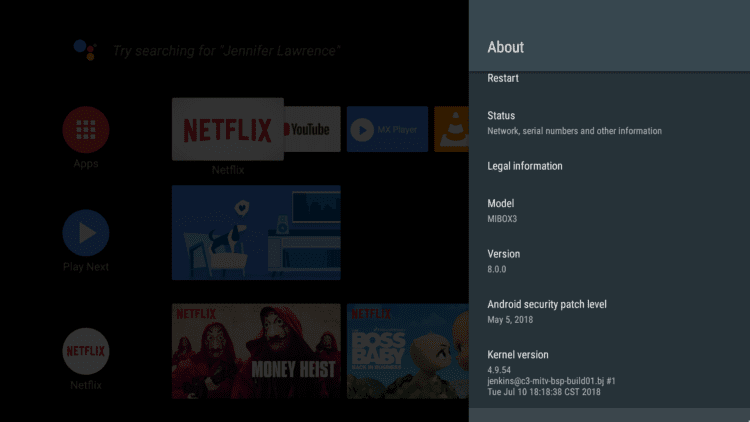Open the Netflix channel icon in sidebar
Image resolution: width=750 pixels, height=422 pixels.
tap(86, 351)
